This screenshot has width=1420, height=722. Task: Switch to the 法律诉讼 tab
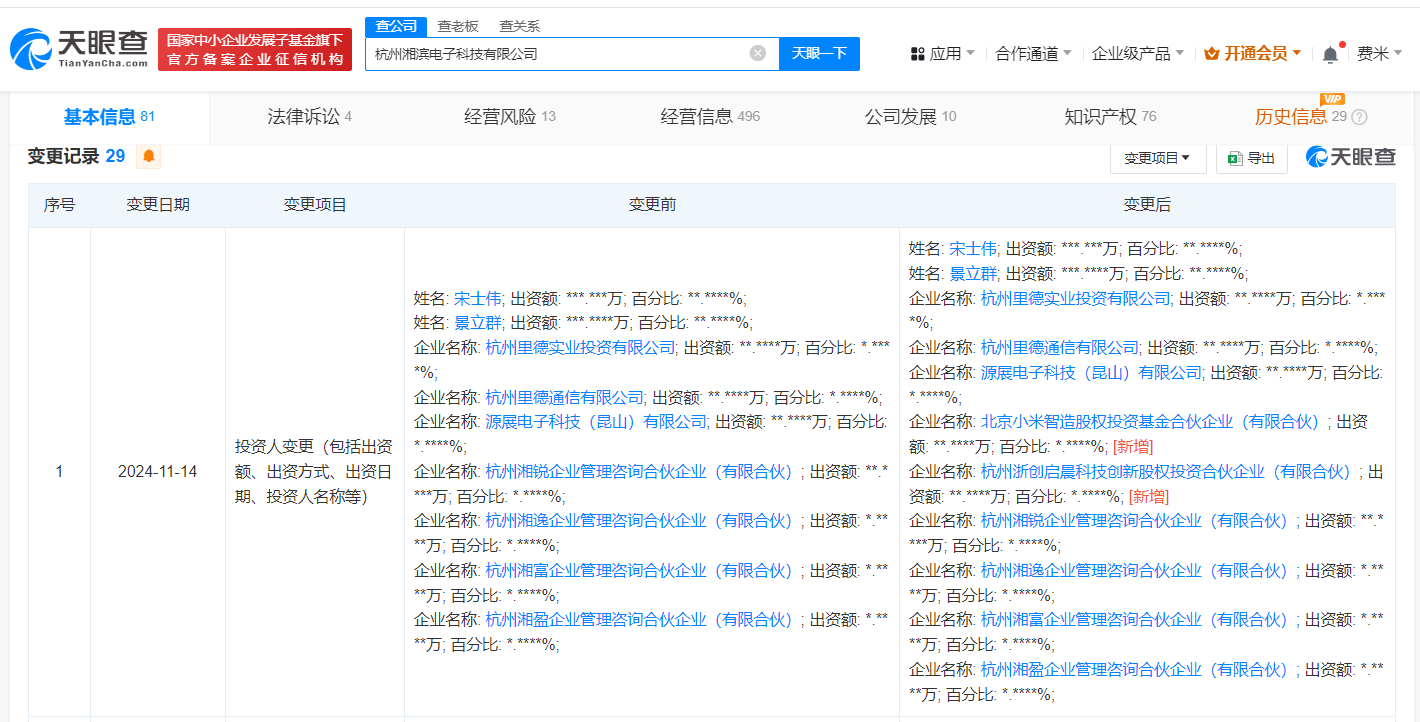tap(309, 117)
